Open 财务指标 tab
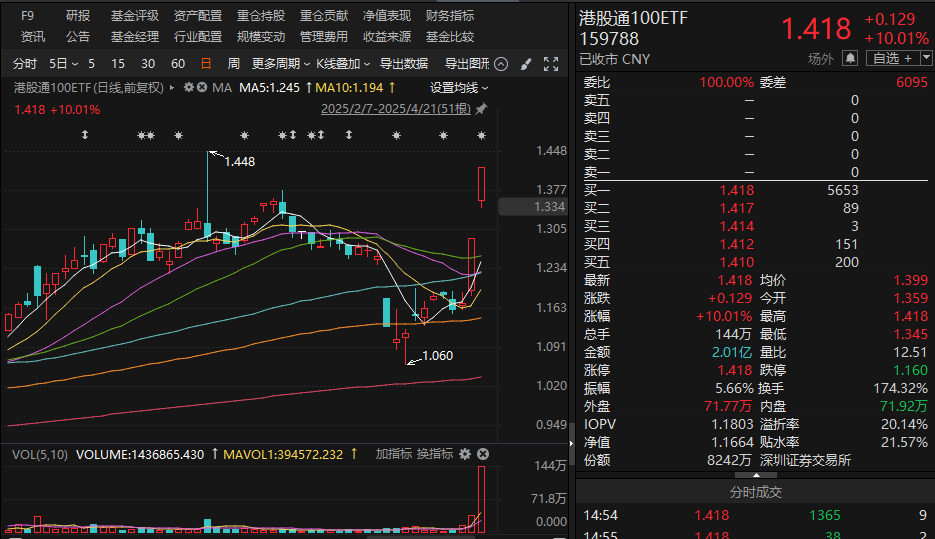The width and height of the screenshot is (935, 539). point(450,16)
